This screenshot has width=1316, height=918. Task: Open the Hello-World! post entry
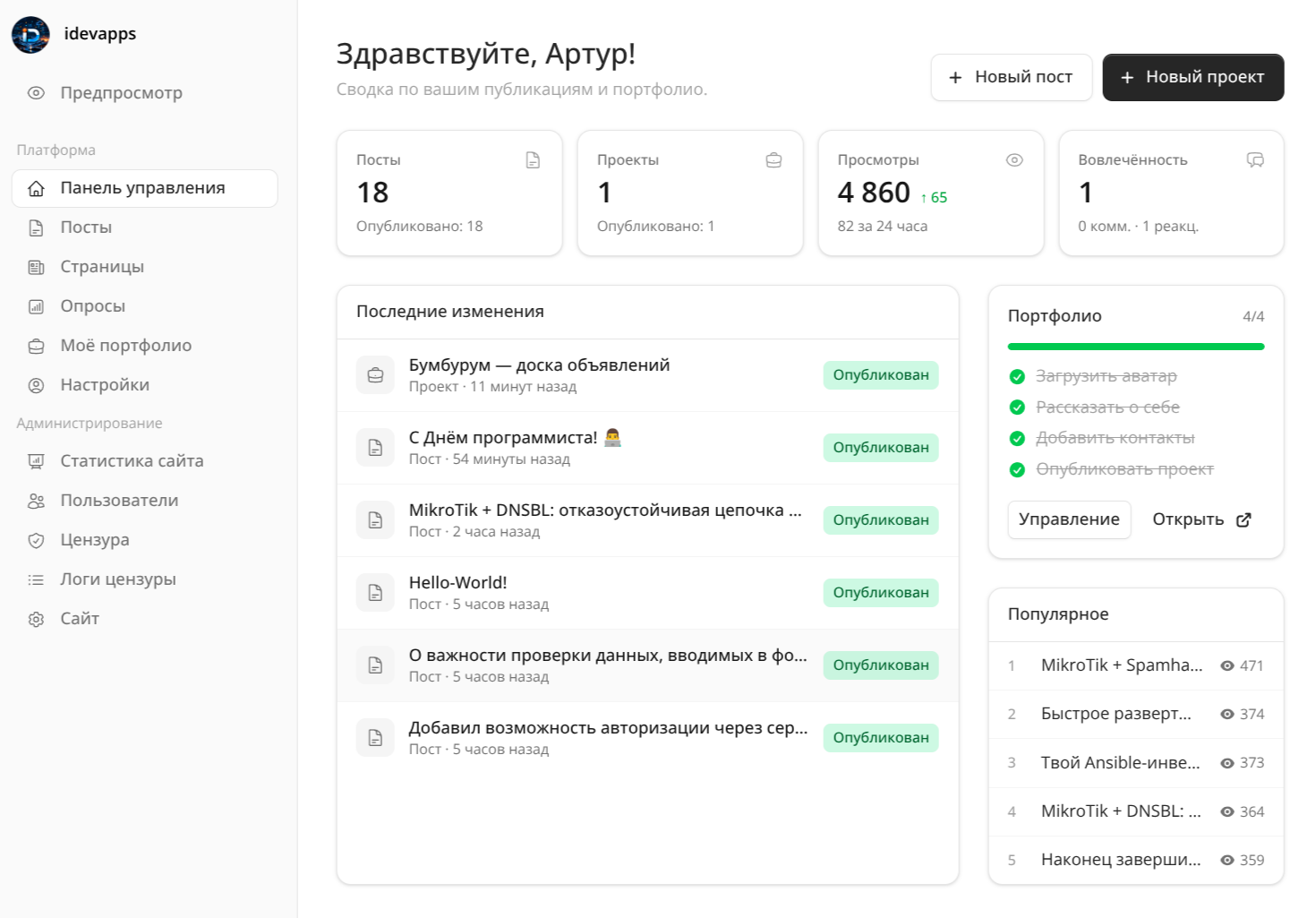pyautogui.click(x=647, y=593)
